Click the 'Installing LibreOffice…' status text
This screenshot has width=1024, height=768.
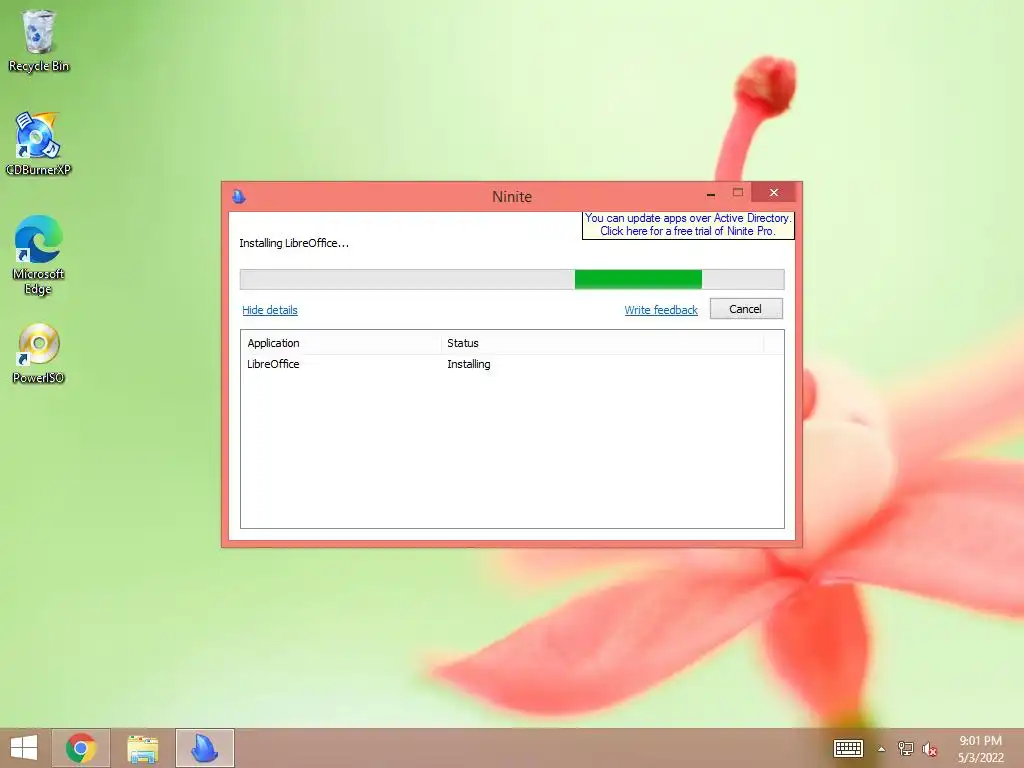coord(294,243)
